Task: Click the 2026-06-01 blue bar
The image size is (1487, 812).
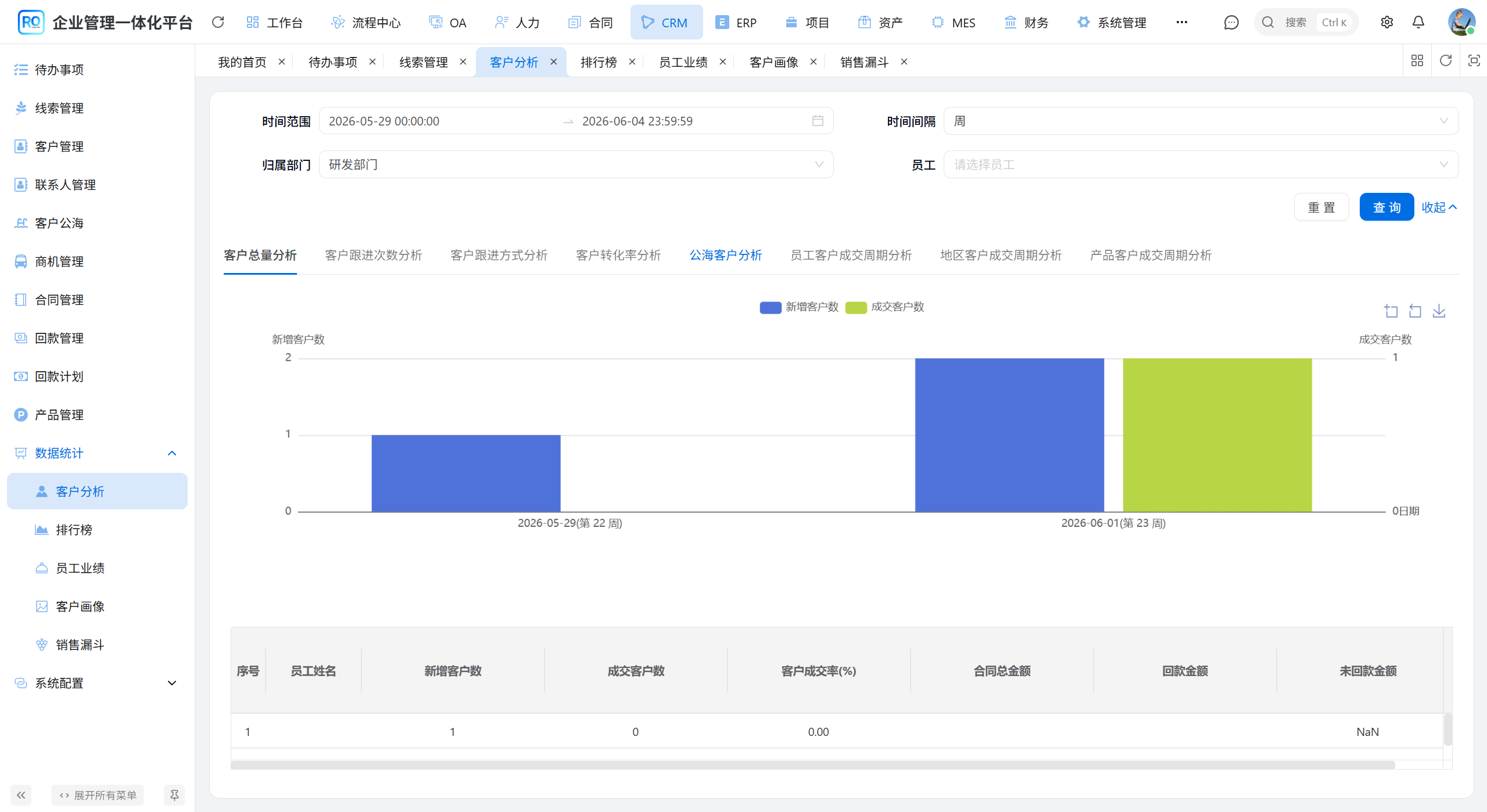Action: pos(1009,435)
